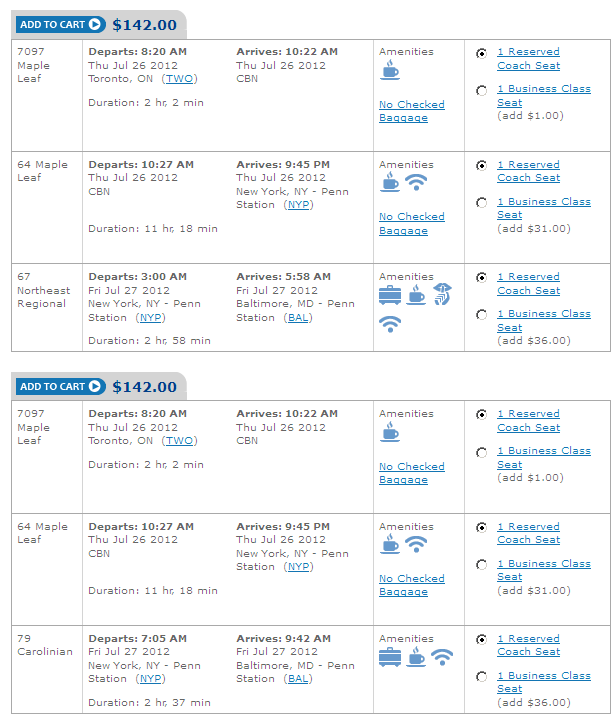Select Business Class radio for 67 Northeast Regional
Screen dimensions: 614x719
click(481, 315)
